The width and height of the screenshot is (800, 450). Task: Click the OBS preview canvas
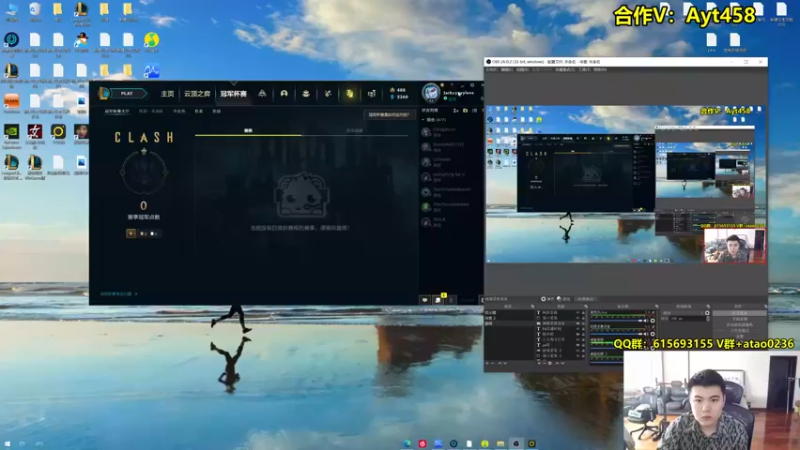click(626, 185)
